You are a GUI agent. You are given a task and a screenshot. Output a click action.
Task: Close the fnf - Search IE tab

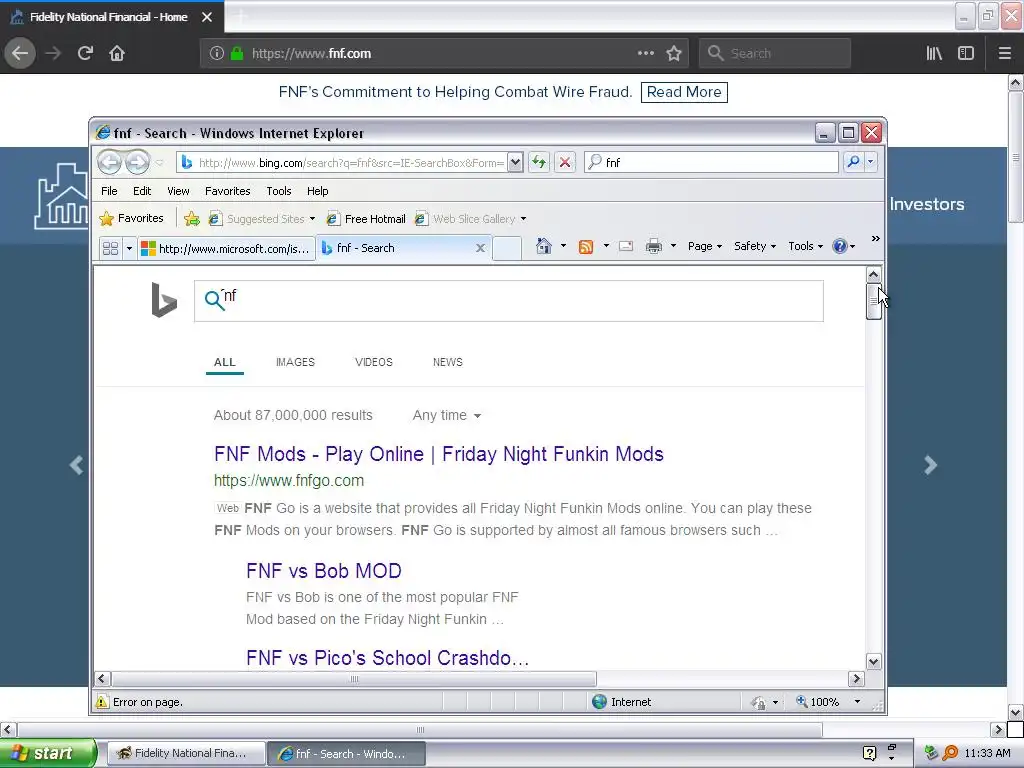coord(480,248)
